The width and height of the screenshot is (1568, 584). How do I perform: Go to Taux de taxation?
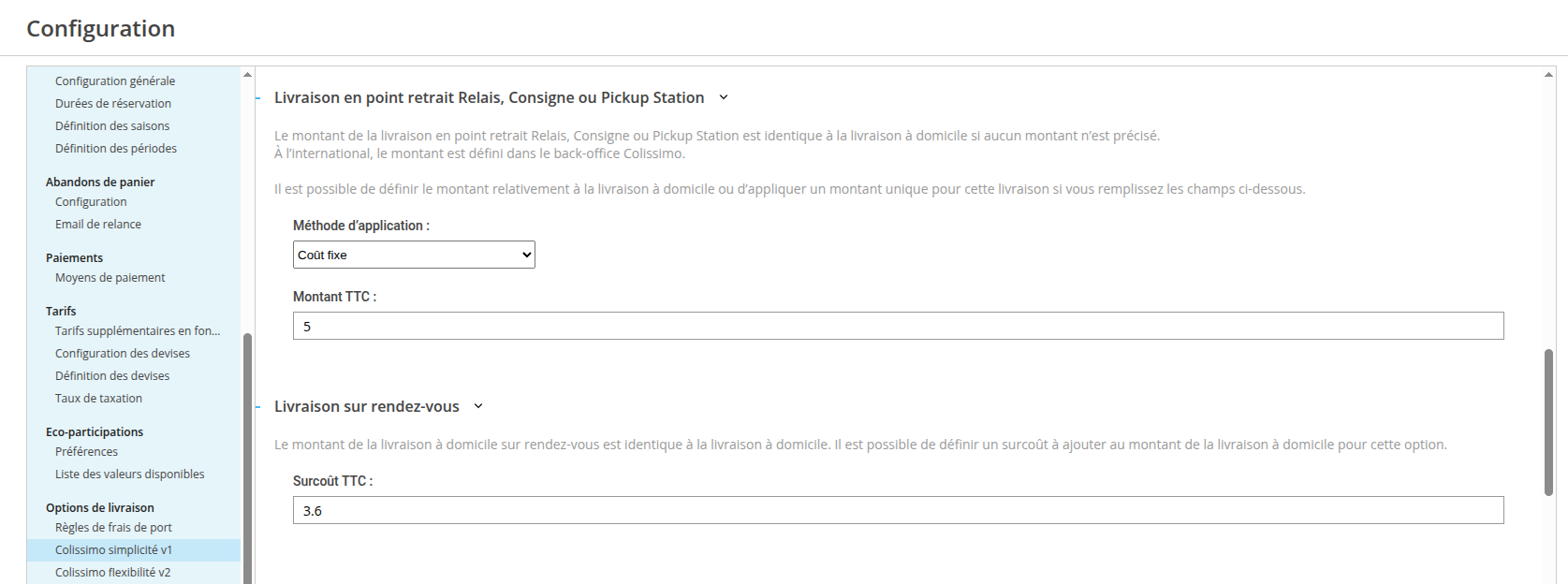point(99,399)
